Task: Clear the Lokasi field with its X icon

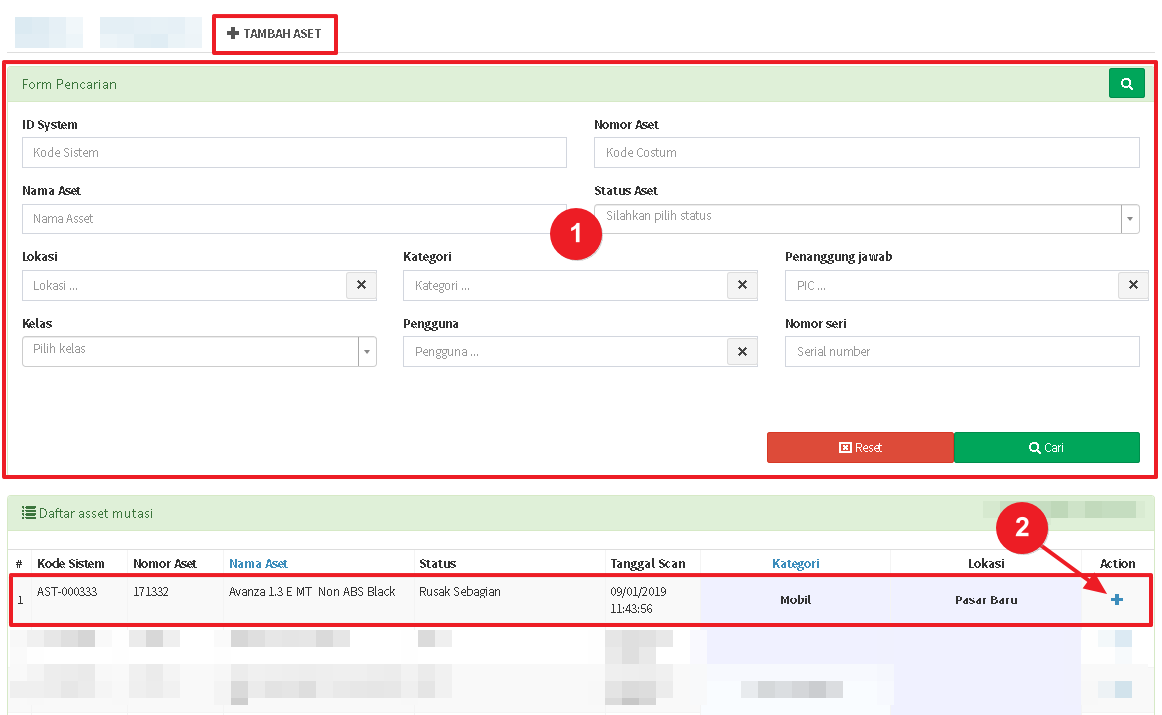Action: click(361, 285)
